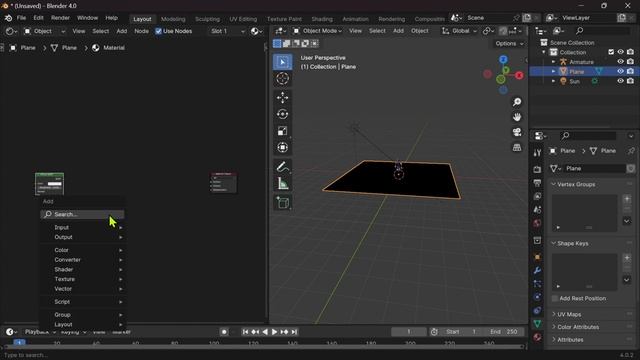
Task: Open Converter submenu in Add menu
Action: (82, 260)
